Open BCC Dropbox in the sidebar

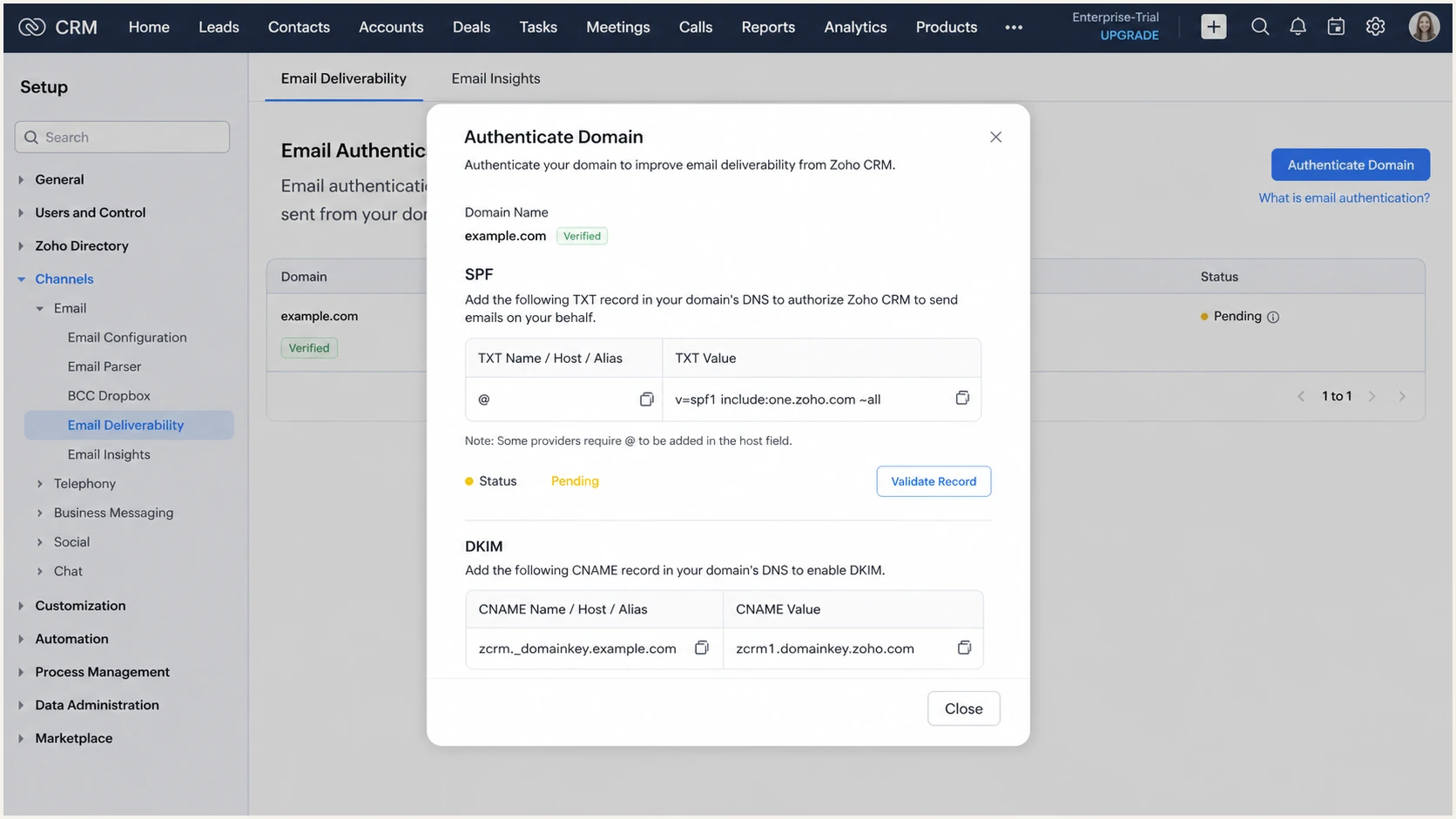pyautogui.click(x=109, y=396)
